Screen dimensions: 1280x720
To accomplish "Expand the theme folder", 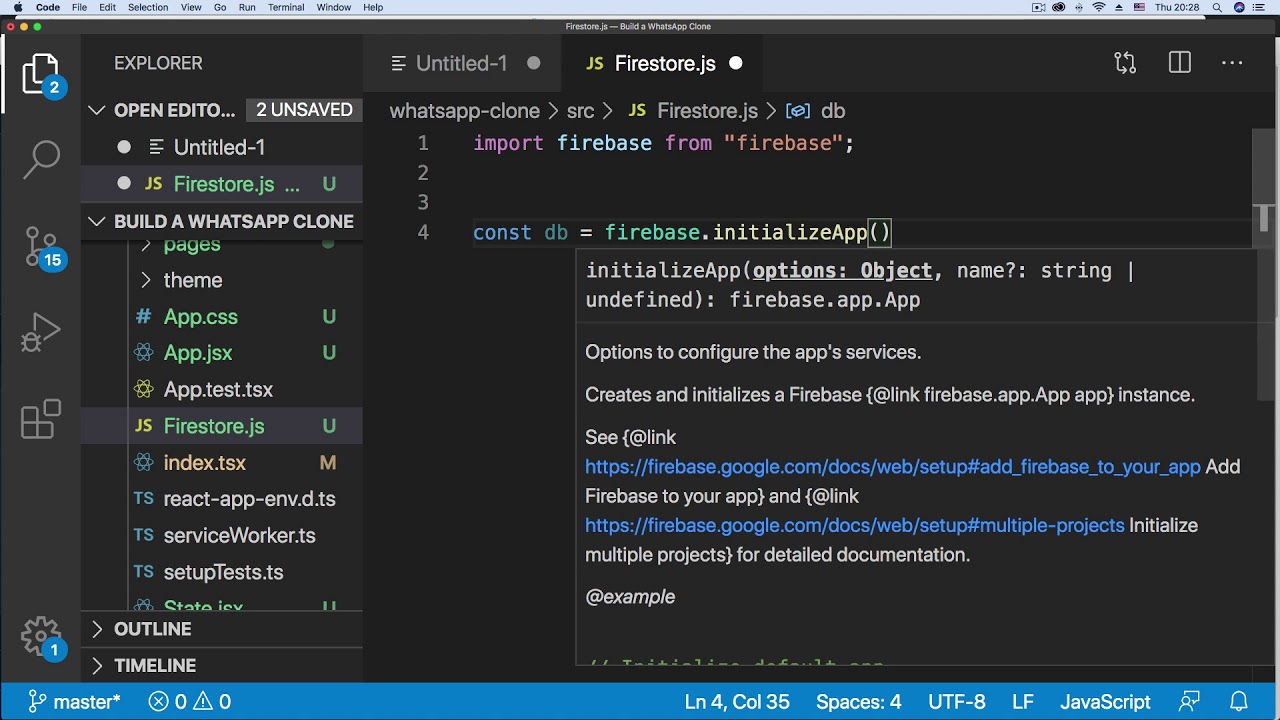I will click(146, 280).
